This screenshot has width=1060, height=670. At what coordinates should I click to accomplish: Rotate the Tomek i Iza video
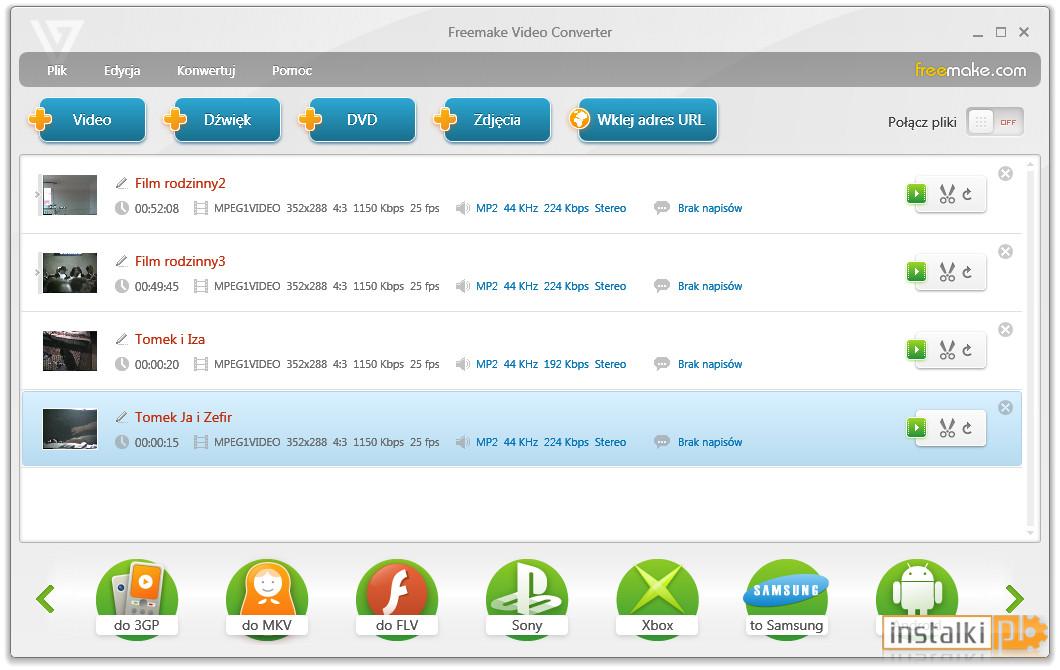[967, 350]
